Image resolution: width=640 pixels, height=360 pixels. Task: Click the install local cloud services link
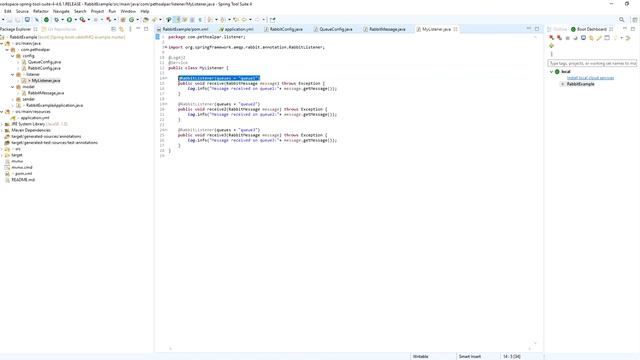coord(590,78)
